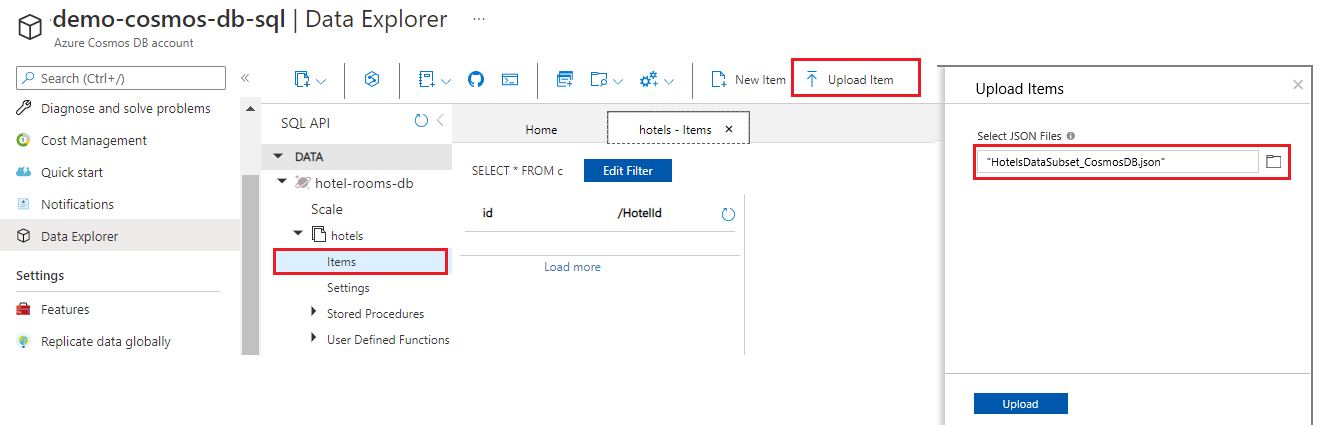Select Settings under hotels container
1324x427 pixels.
(x=348, y=288)
